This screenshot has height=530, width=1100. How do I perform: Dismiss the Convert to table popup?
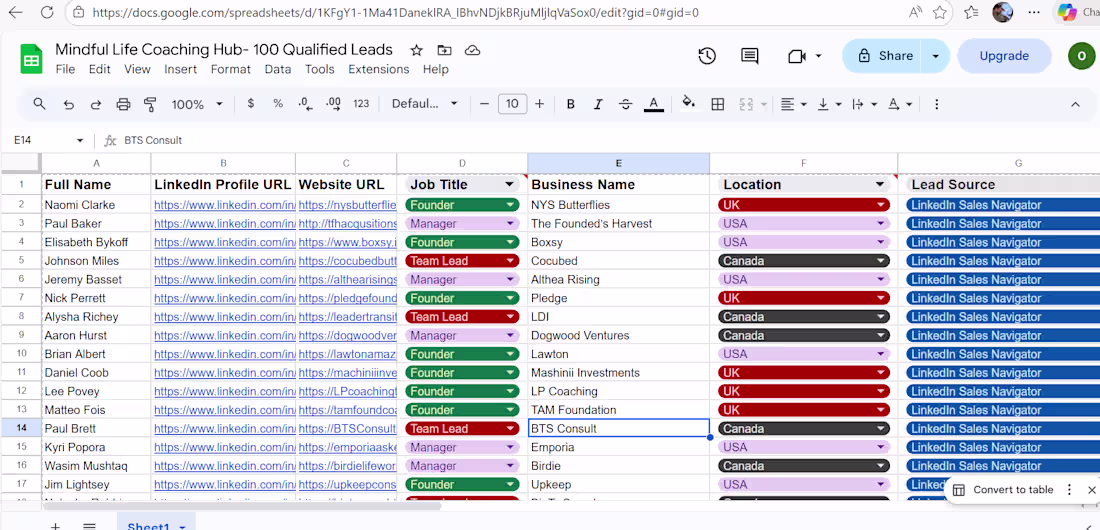[1092, 490]
